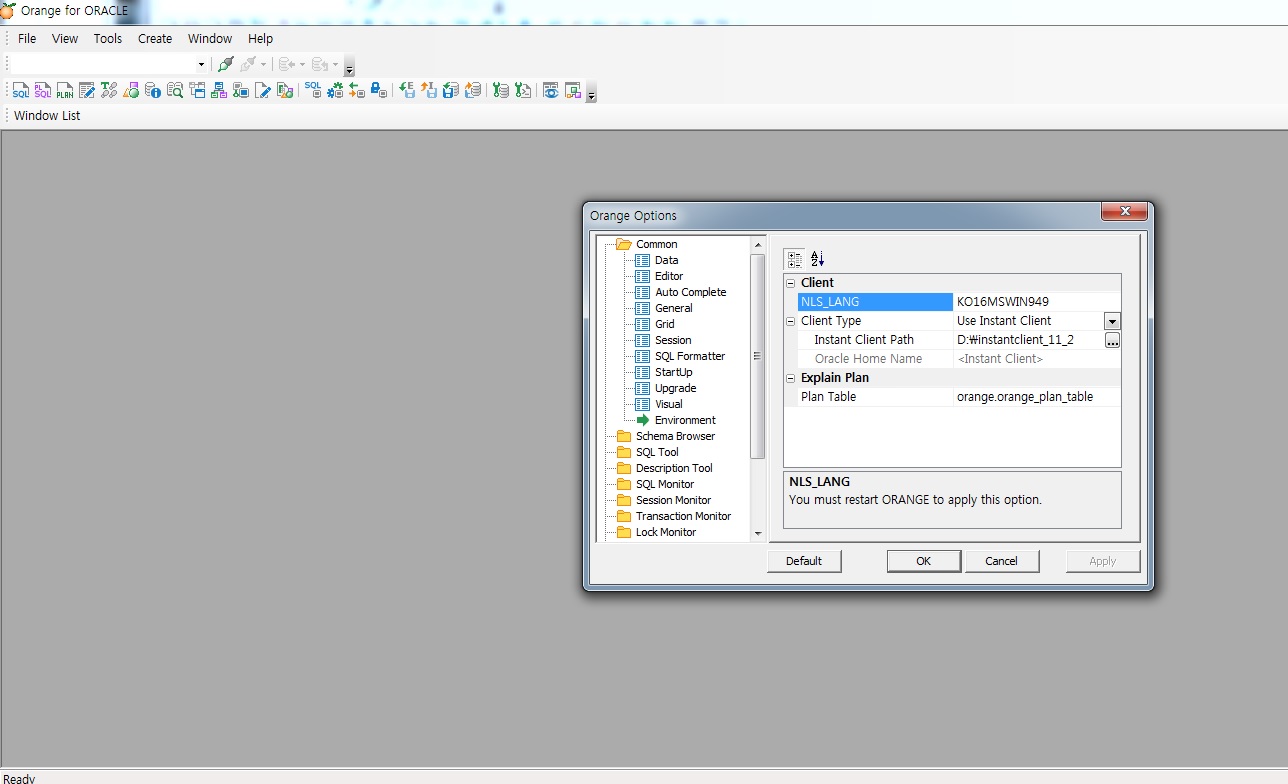Select the Lock Monitor folder in tree

point(665,532)
